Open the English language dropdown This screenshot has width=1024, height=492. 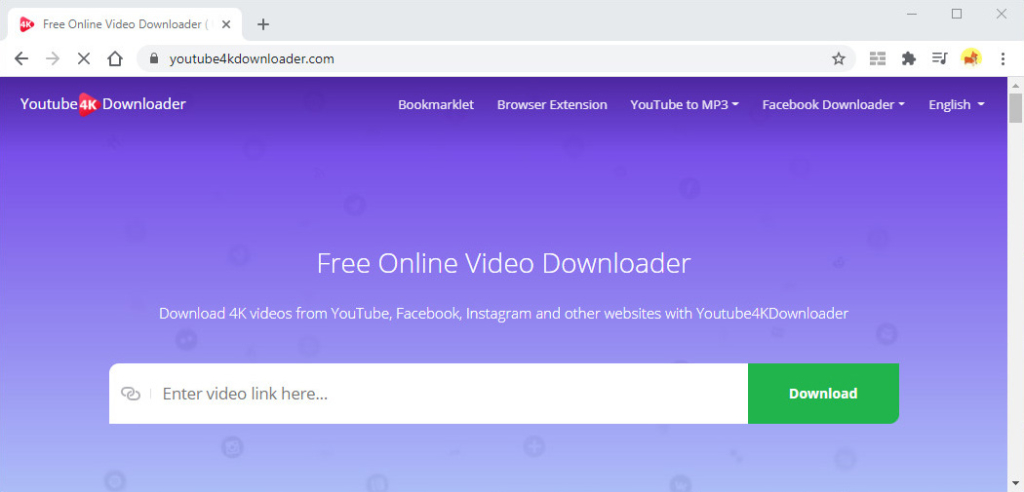coord(957,105)
